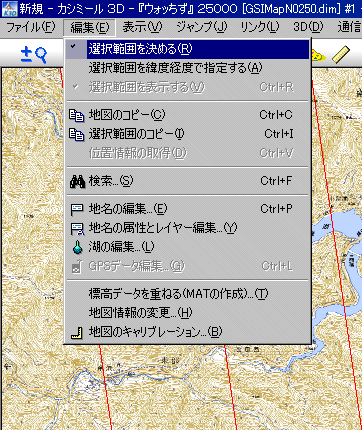362x430 pixels.
Task: Click the label icon beside 地名の編集
Action: click(77, 210)
